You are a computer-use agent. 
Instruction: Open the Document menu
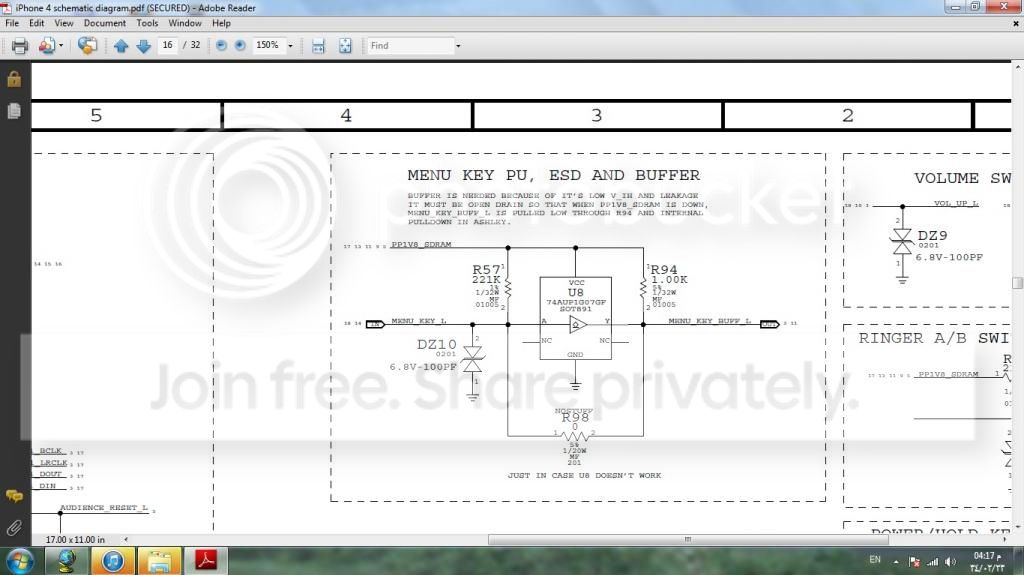click(104, 23)
